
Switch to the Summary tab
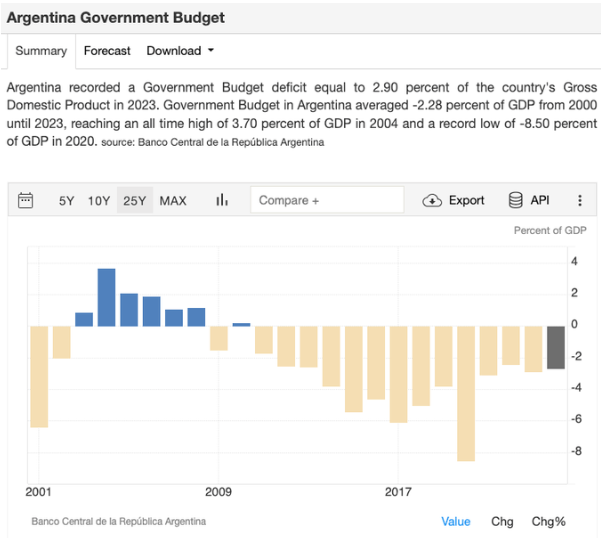pos(41,51)
